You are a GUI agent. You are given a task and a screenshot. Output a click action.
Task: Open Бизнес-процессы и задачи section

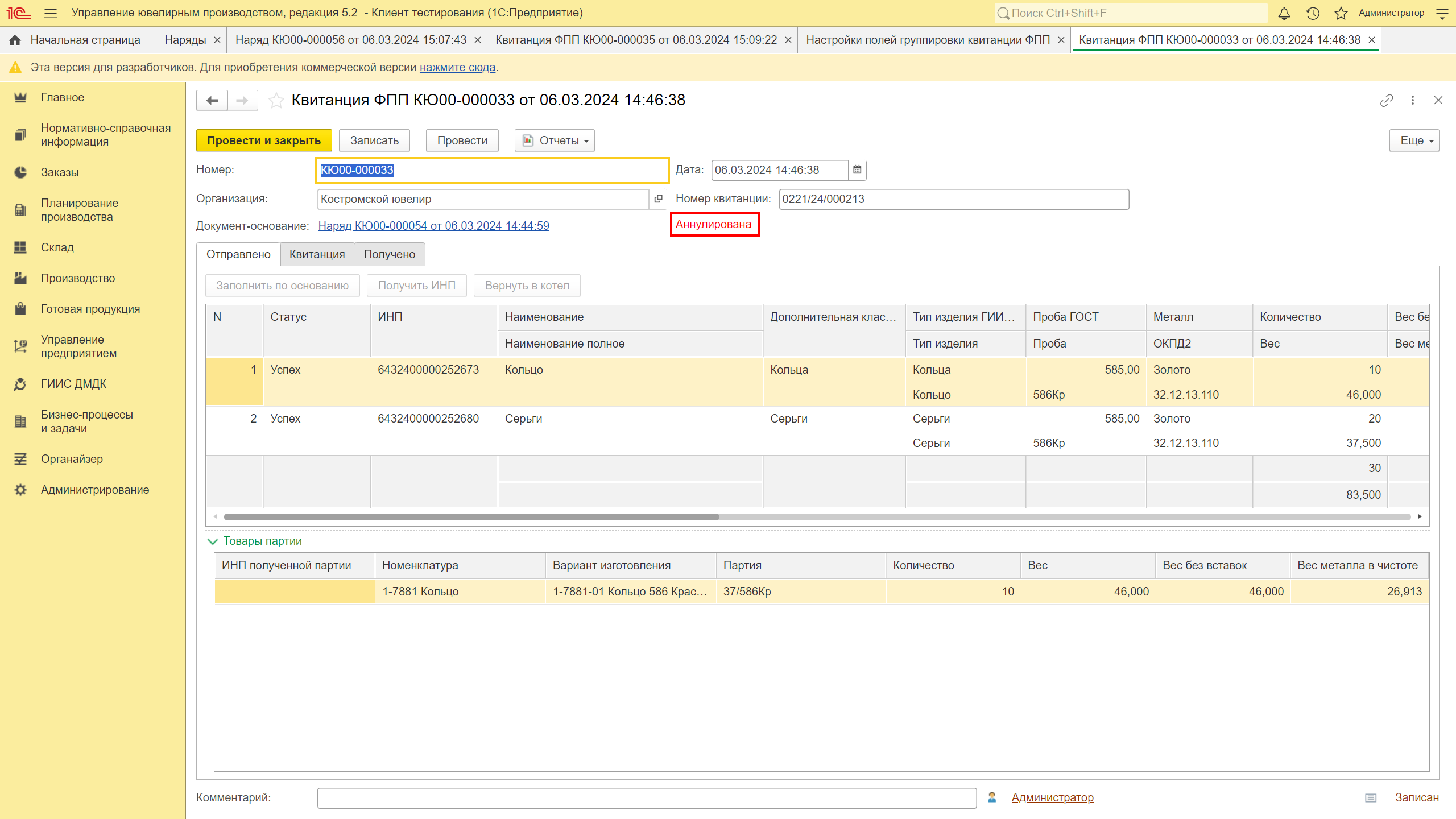tap(87, 421)
